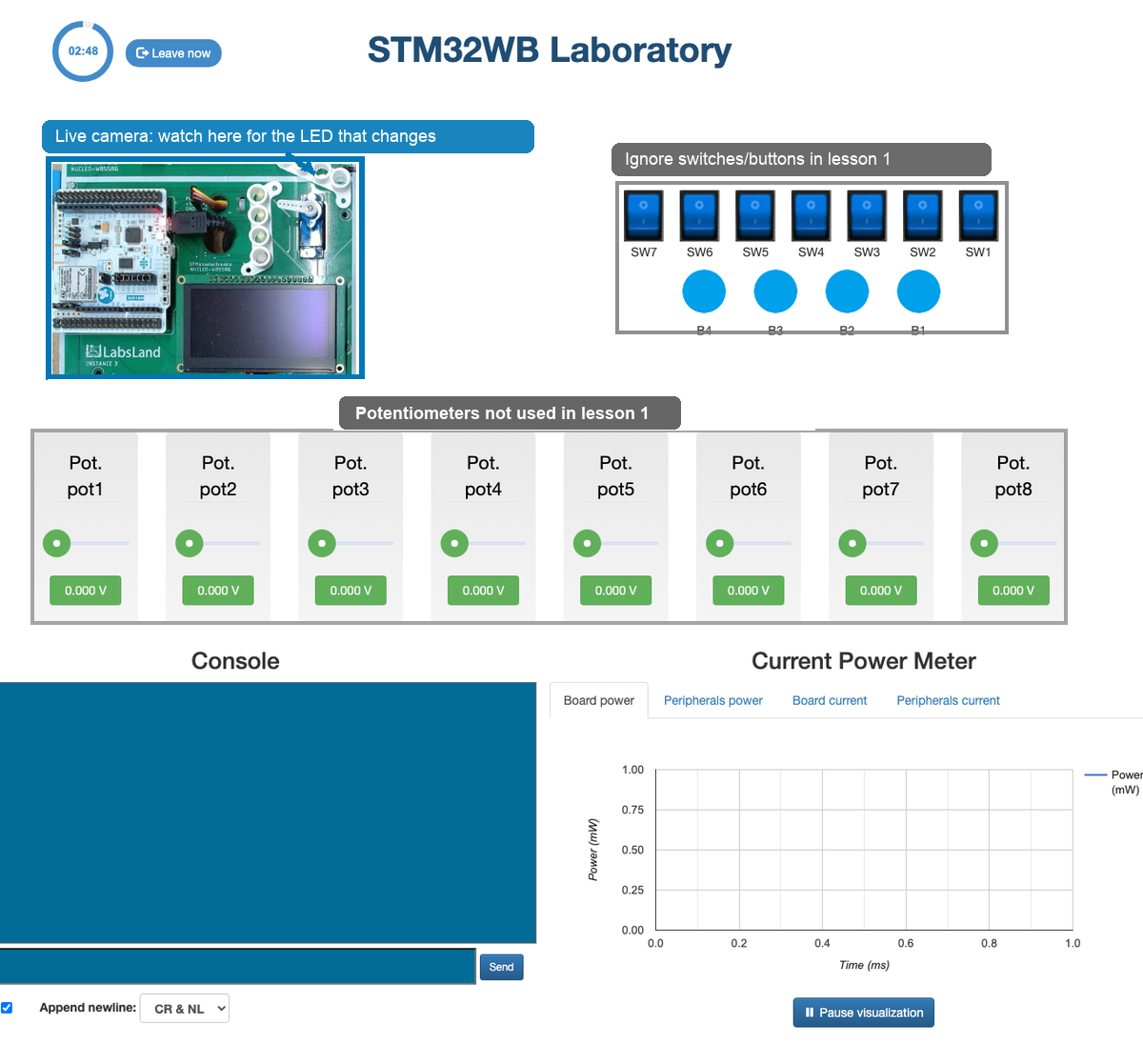Click the 02:48 session countdown timer
Screen dimensions: 1143x1064
(83, 51)
